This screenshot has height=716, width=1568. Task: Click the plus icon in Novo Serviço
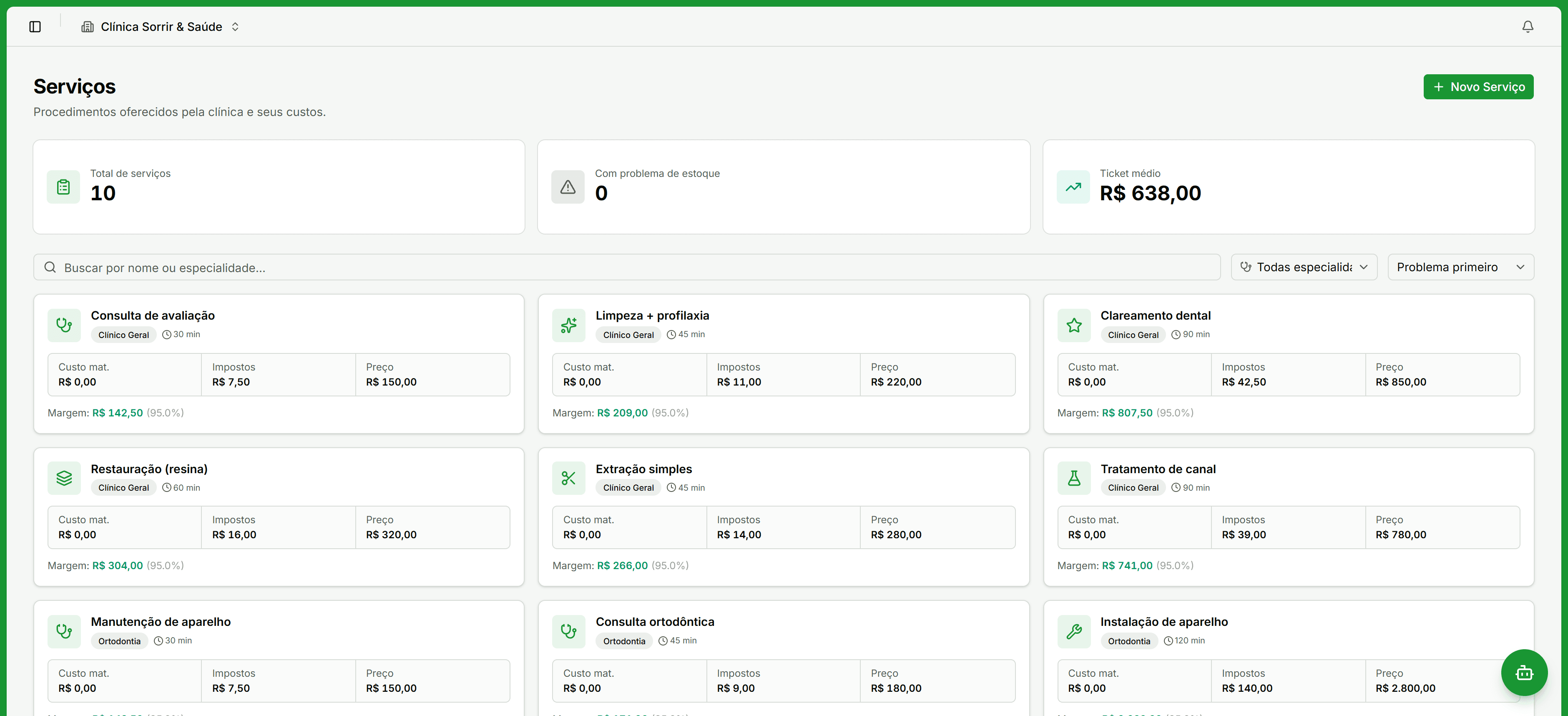coord(1438,86)
